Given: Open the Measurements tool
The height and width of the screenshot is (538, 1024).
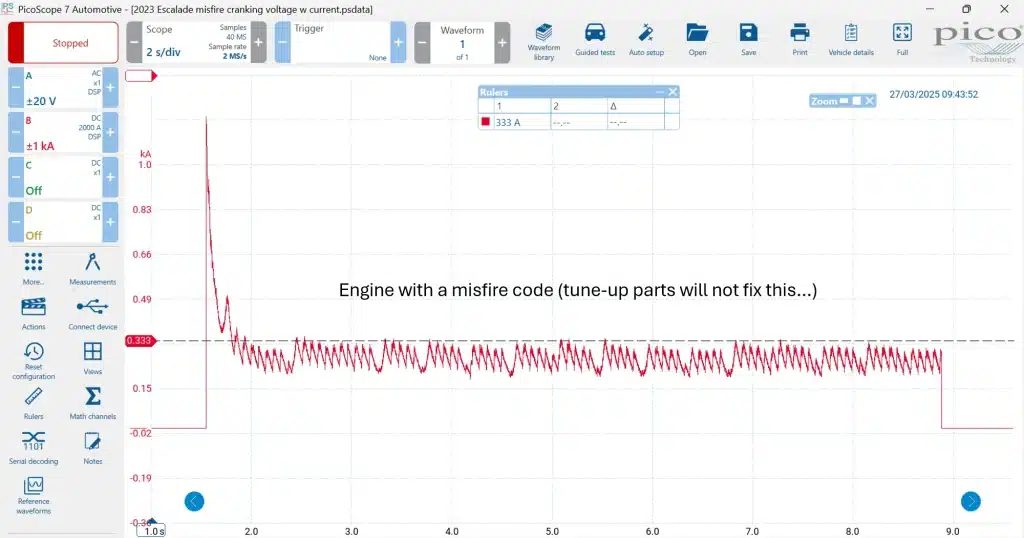Looking at the screenshot, I should click(92, 268).
